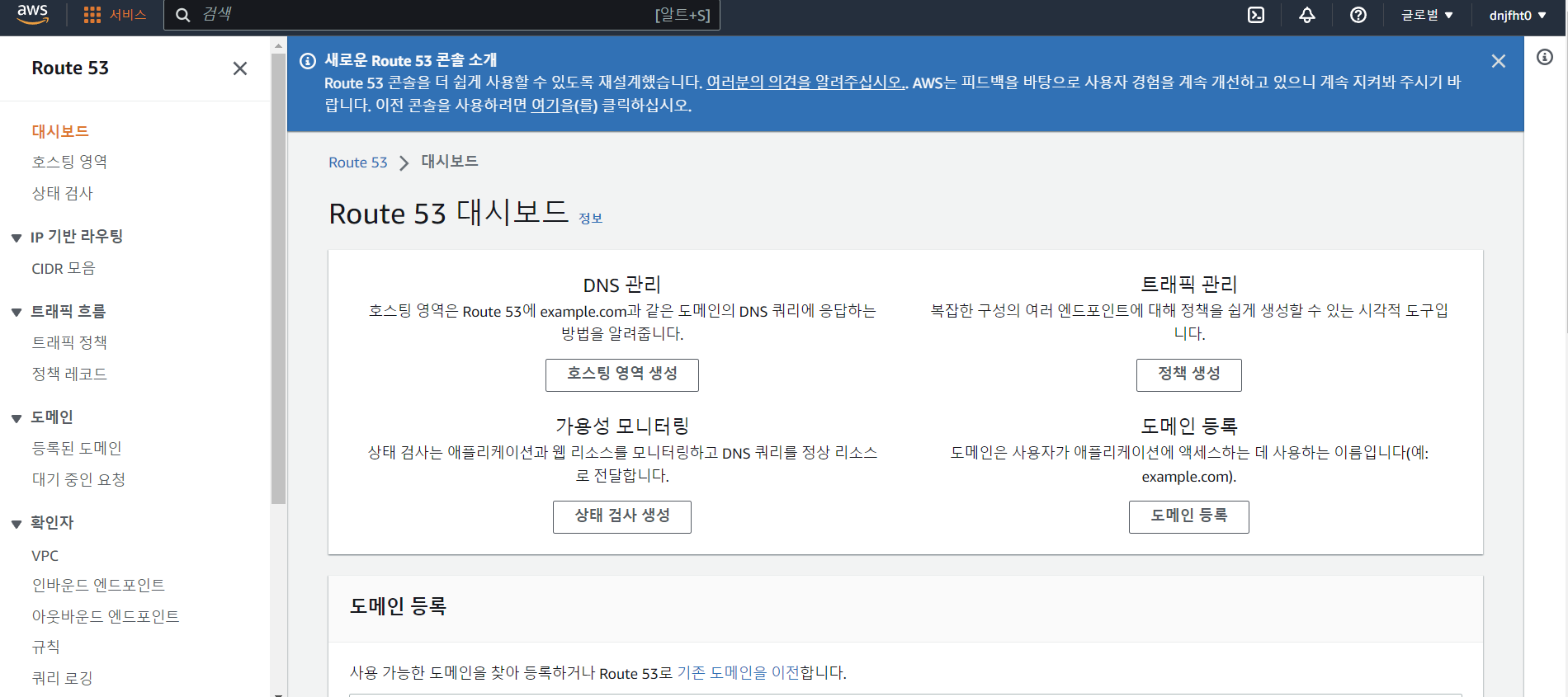This screenshot has height=697, width=1568.
Task: Focus the 검색 search field
Action: [442, 15]
